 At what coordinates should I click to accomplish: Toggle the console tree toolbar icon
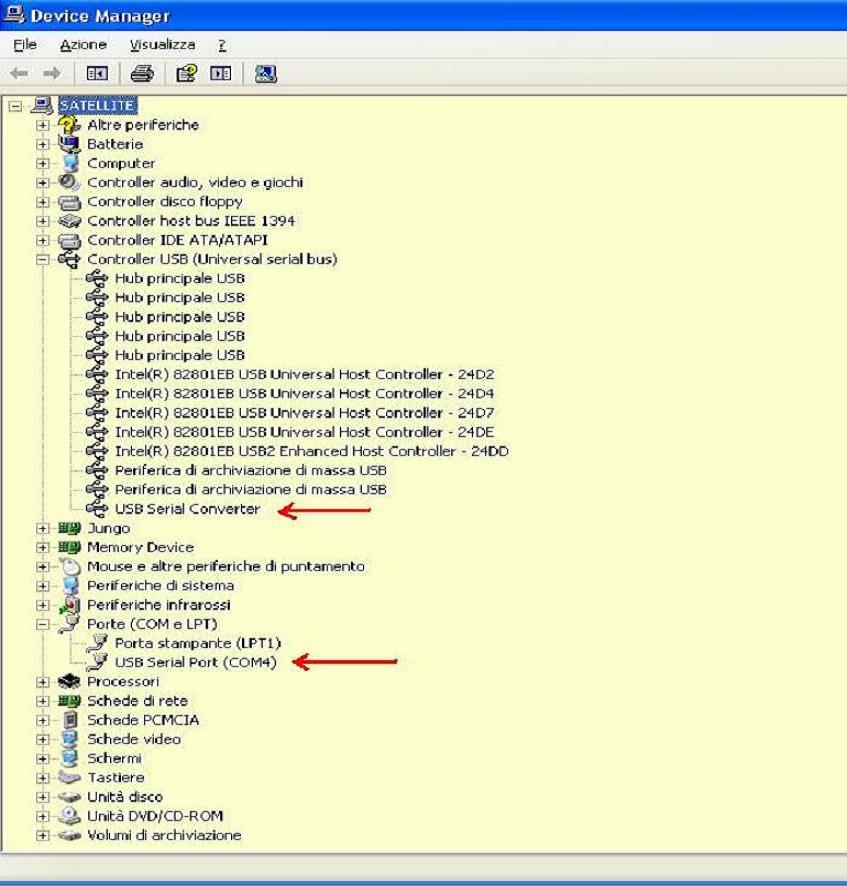[97, 73]
